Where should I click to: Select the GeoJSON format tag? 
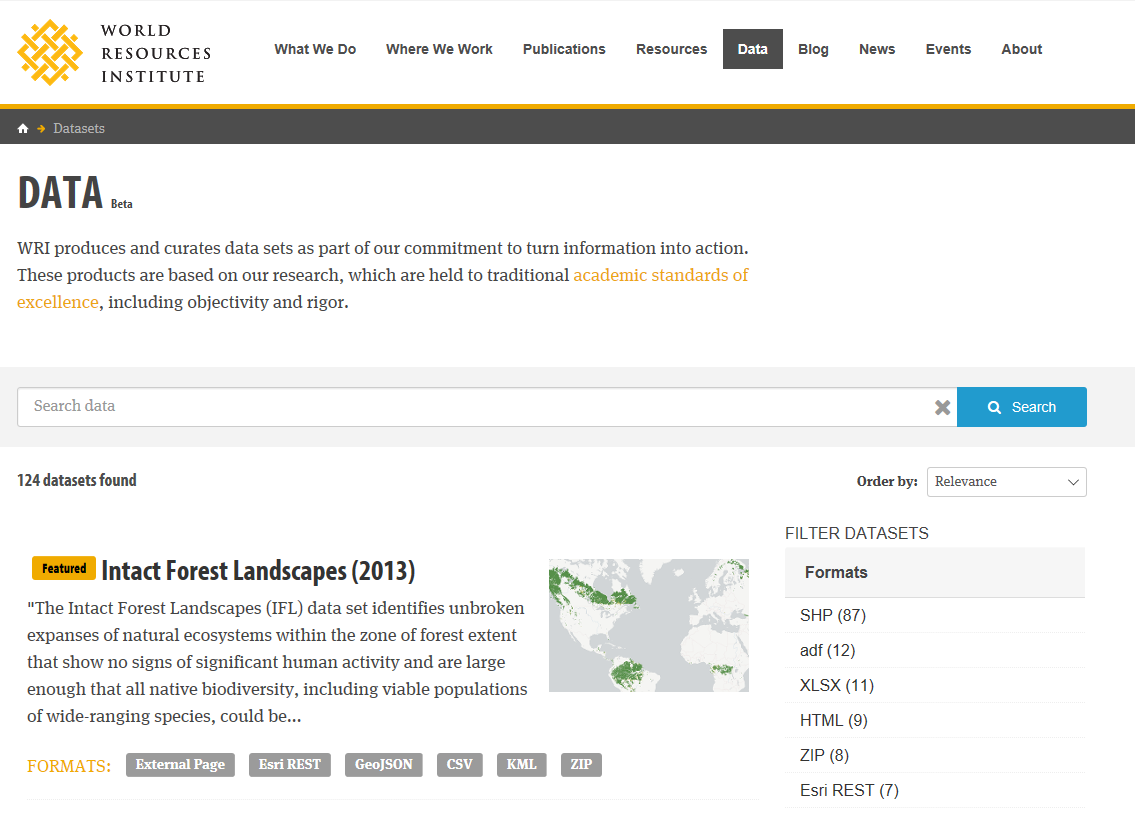coord(384,765)
